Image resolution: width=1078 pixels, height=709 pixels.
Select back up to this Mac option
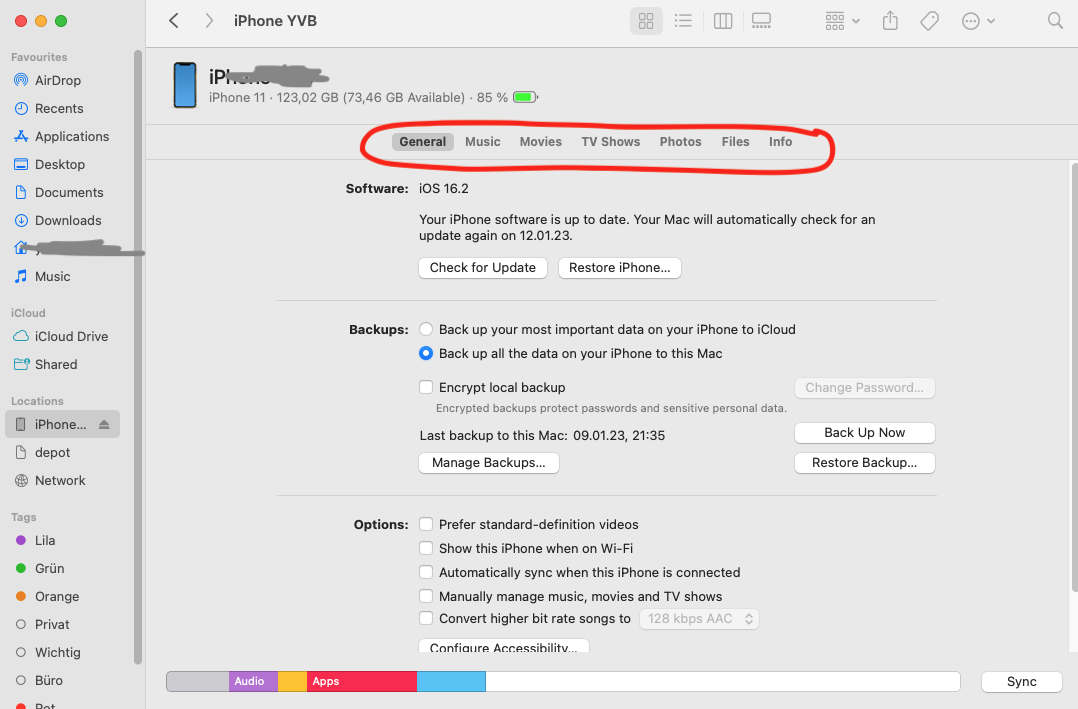pos(426,353)
